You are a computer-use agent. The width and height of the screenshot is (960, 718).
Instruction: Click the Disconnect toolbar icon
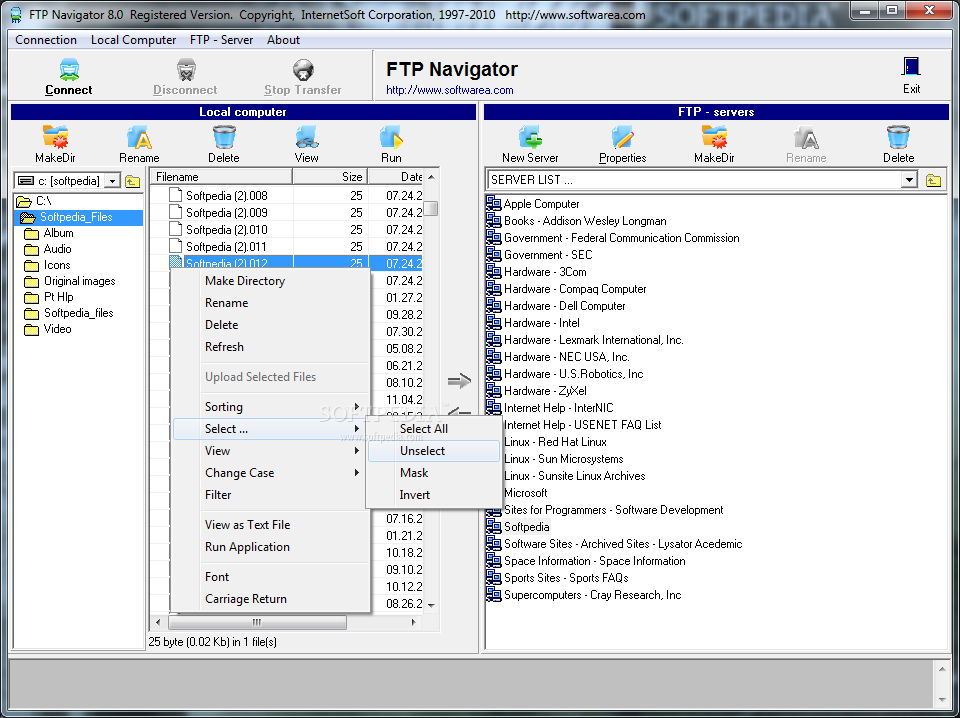click(x=186, y=70)
